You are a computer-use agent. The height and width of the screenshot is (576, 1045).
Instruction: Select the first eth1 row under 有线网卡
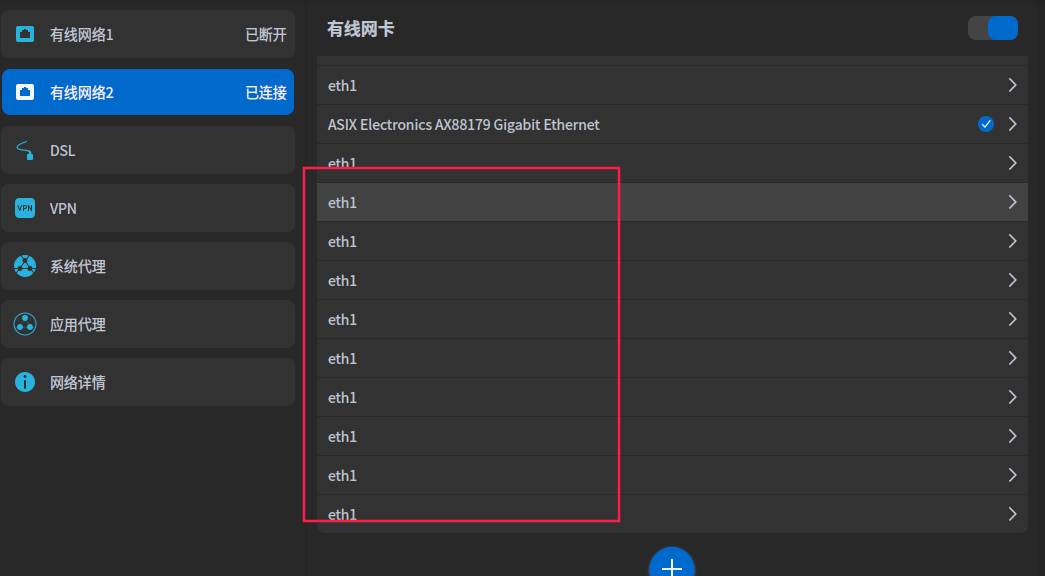(x=600, y=85)
